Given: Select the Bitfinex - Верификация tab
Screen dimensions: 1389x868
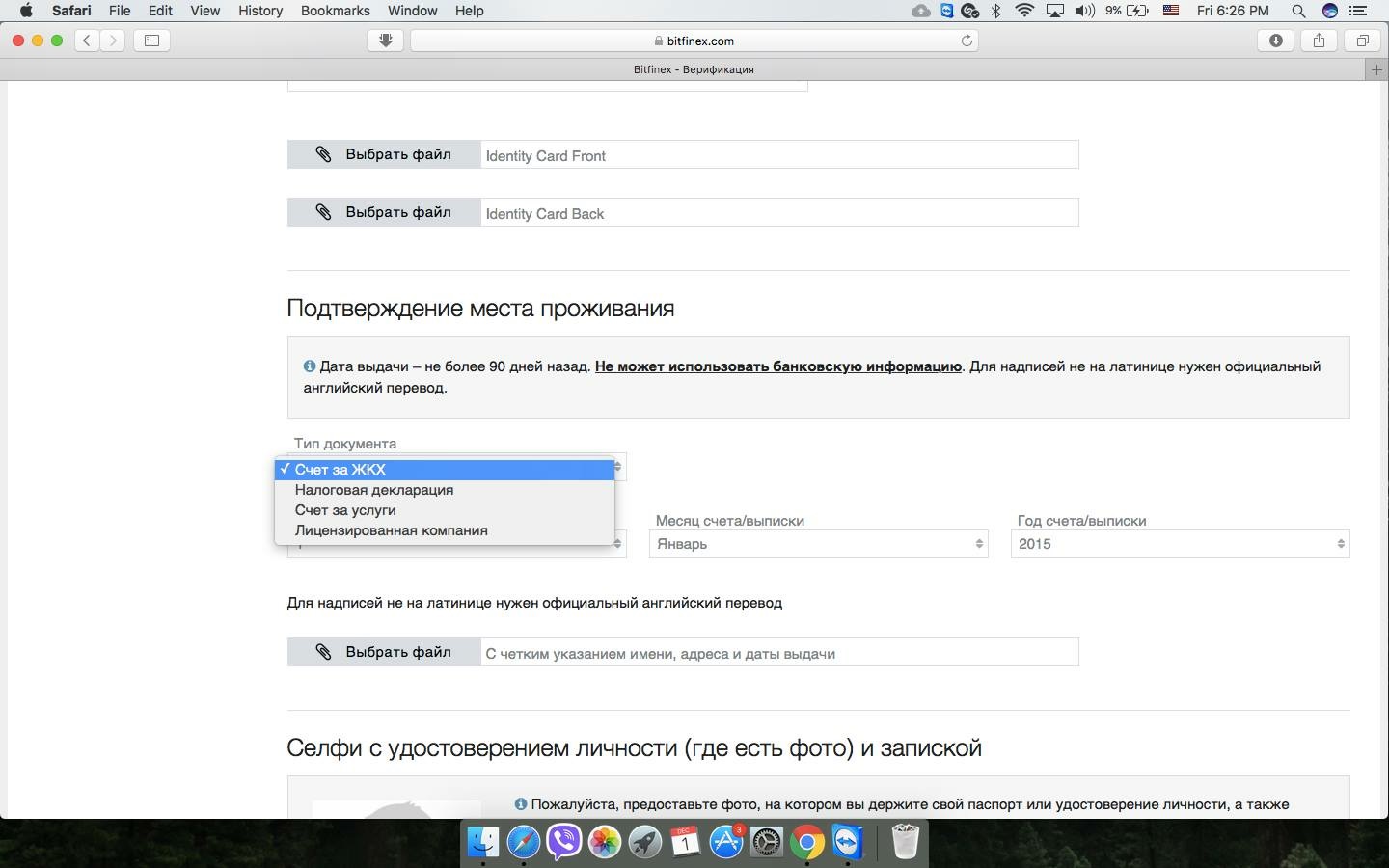Looking at the screenshot, I should tap(694, 69).
